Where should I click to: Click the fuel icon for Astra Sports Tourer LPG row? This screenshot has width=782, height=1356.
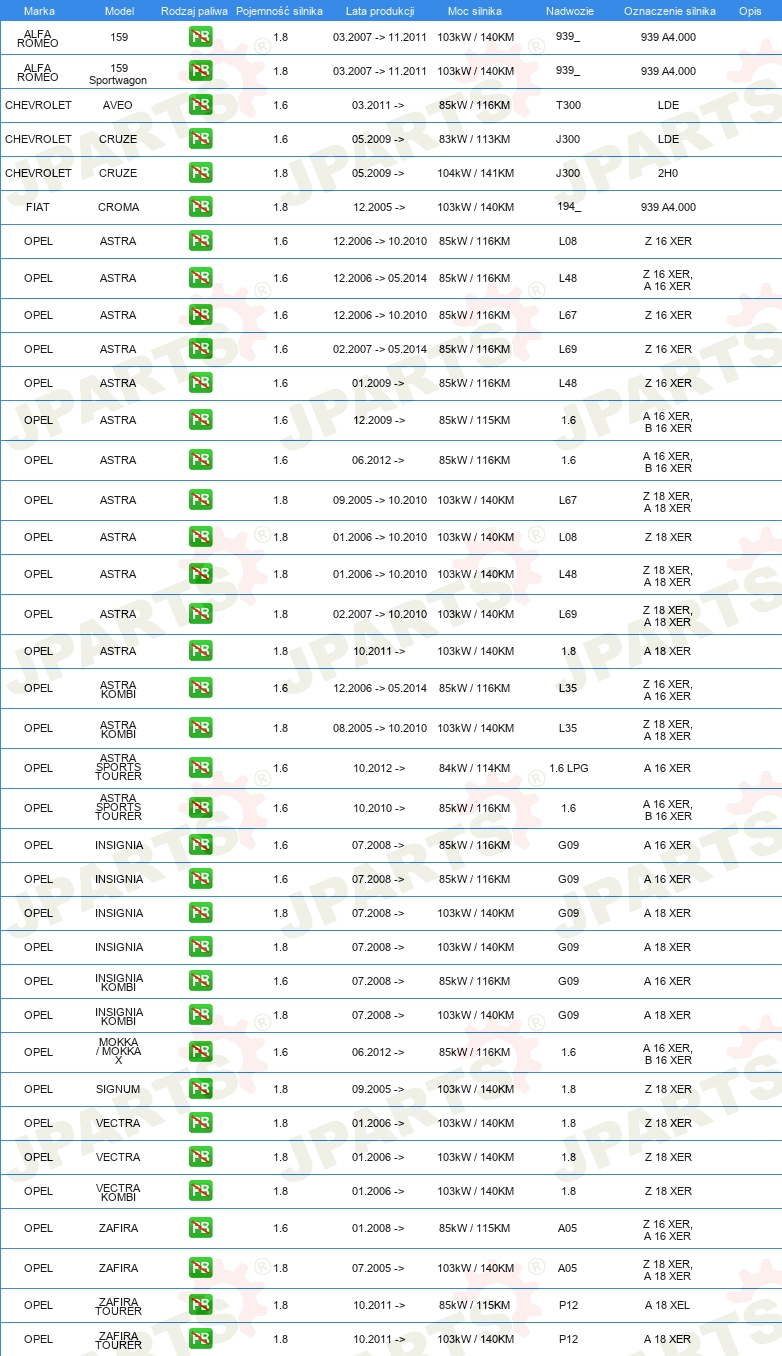click(x=201, y=768)
